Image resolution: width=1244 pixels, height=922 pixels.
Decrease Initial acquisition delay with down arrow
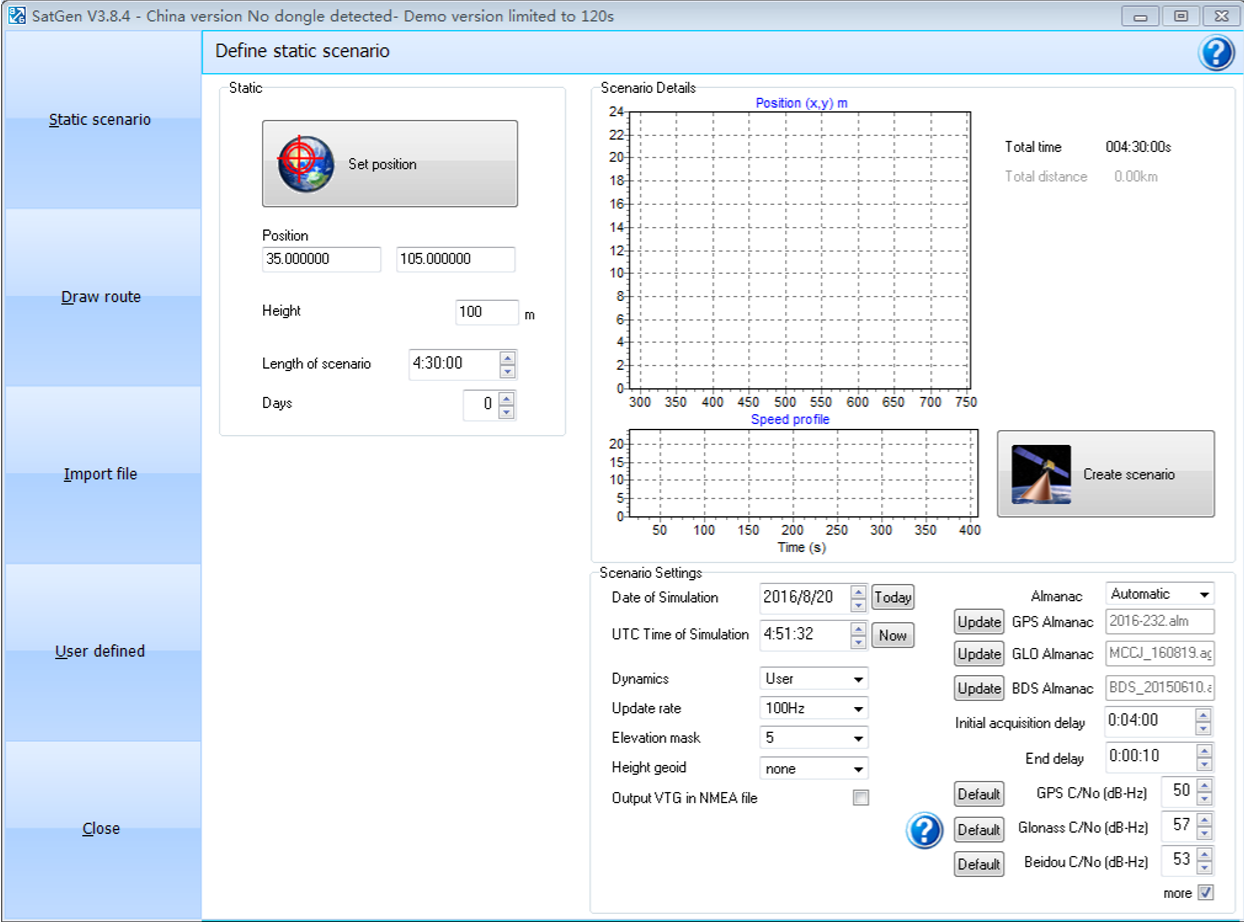coord(1203,728)
